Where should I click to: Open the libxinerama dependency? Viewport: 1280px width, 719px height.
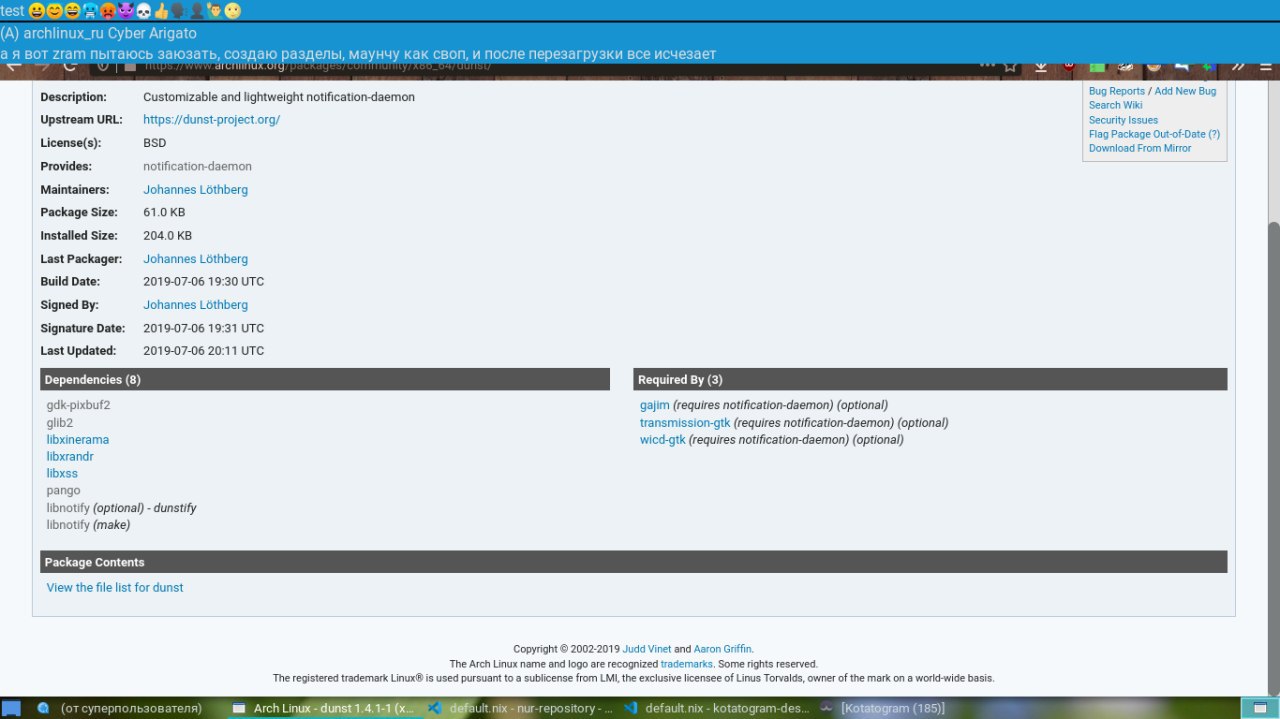pos(78,440)
